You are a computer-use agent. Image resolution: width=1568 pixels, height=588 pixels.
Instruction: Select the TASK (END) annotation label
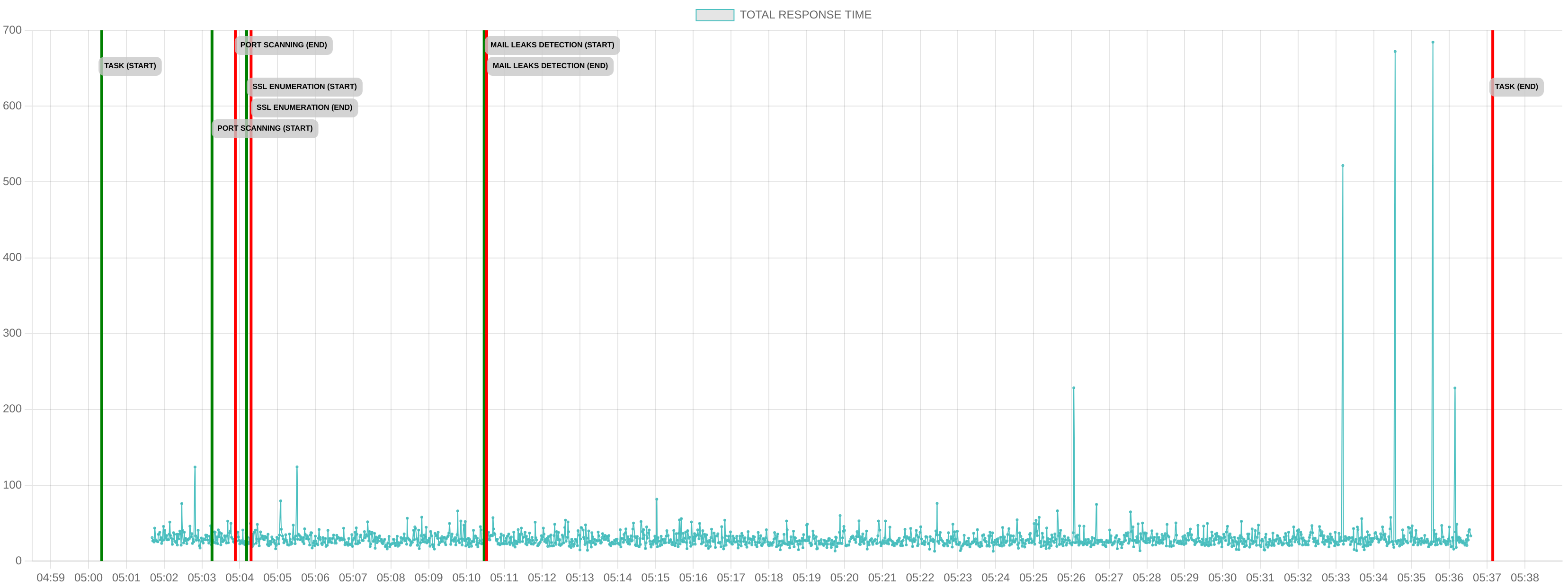point(1515,87)
